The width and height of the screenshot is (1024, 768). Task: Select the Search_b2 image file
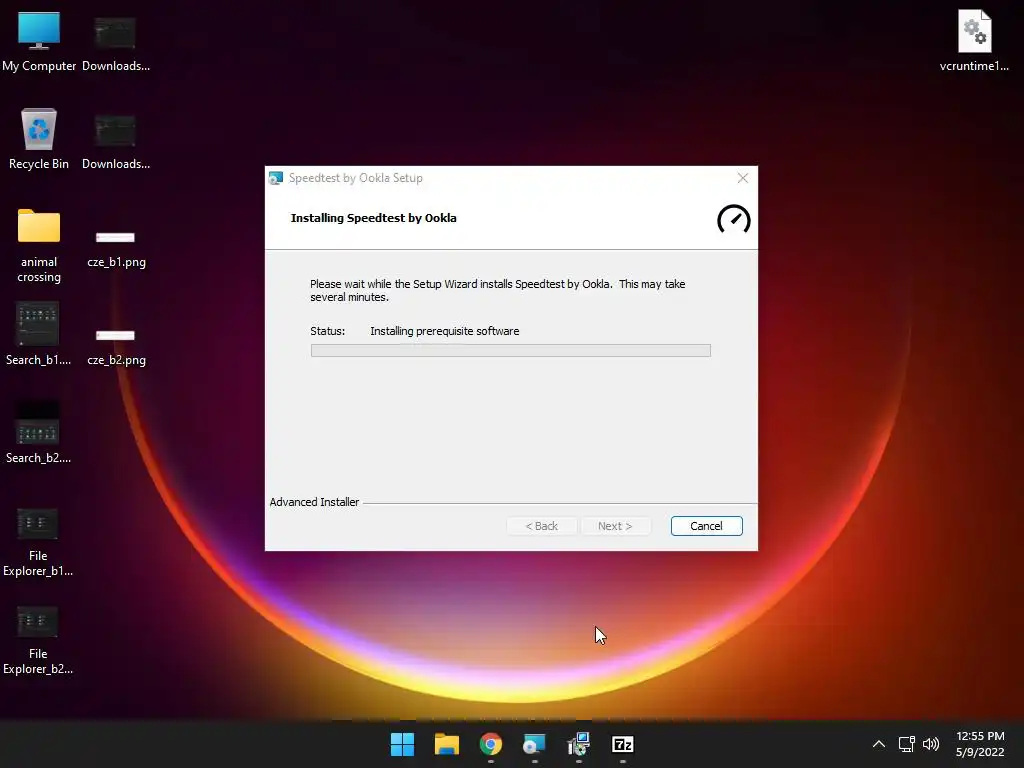pyautogui.click(x=38, y=432)
